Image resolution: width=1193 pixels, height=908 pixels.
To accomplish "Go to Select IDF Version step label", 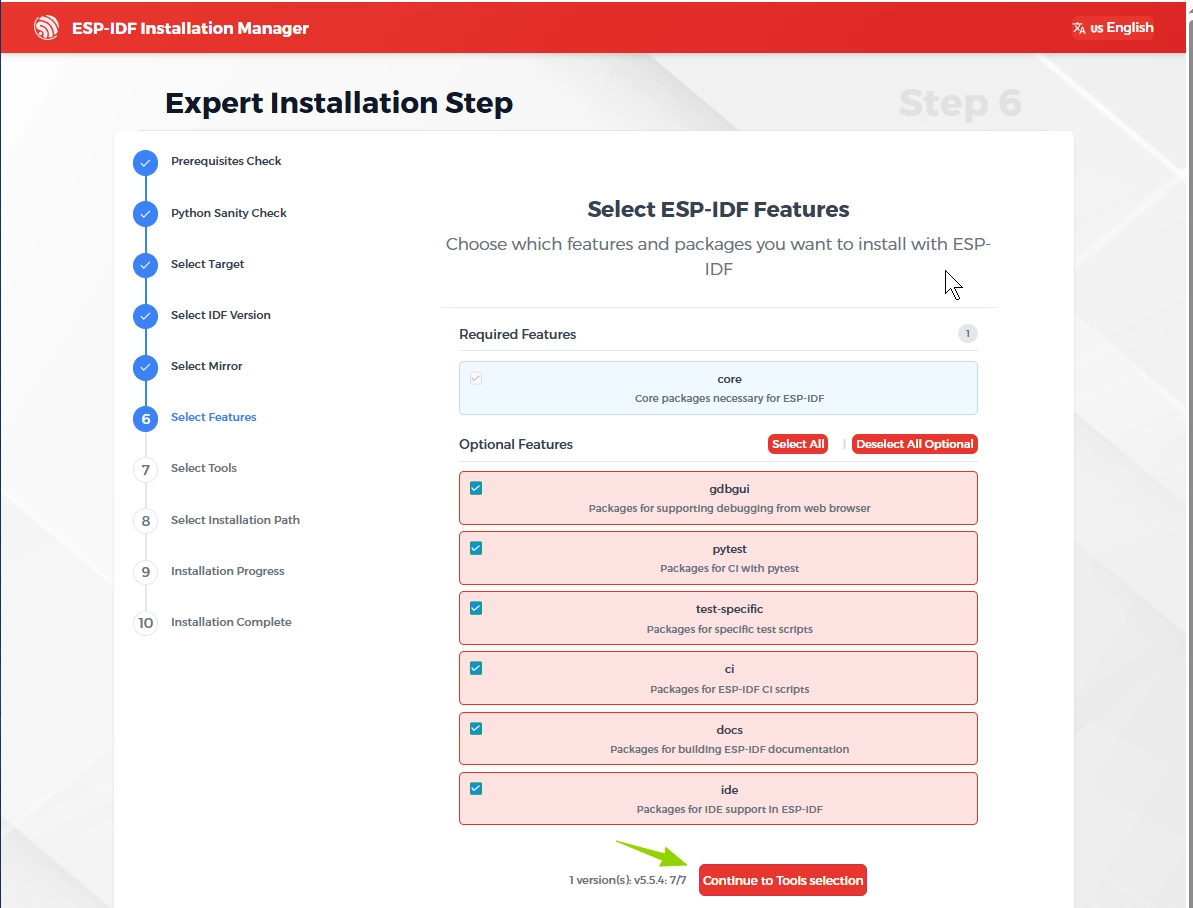I will point(221,315).
